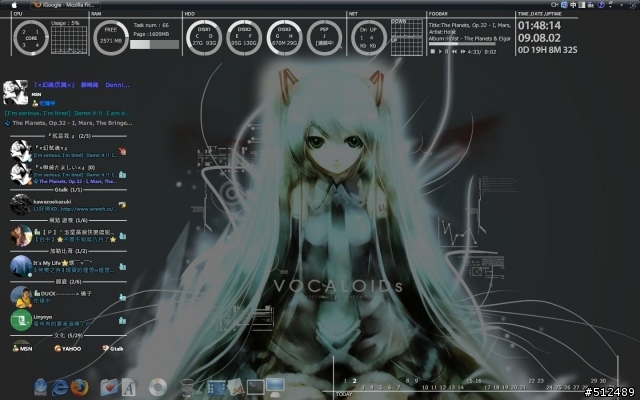Collapse the (1/2) contact group
Viewport: 640px width, 400px height.
point(69,251)
